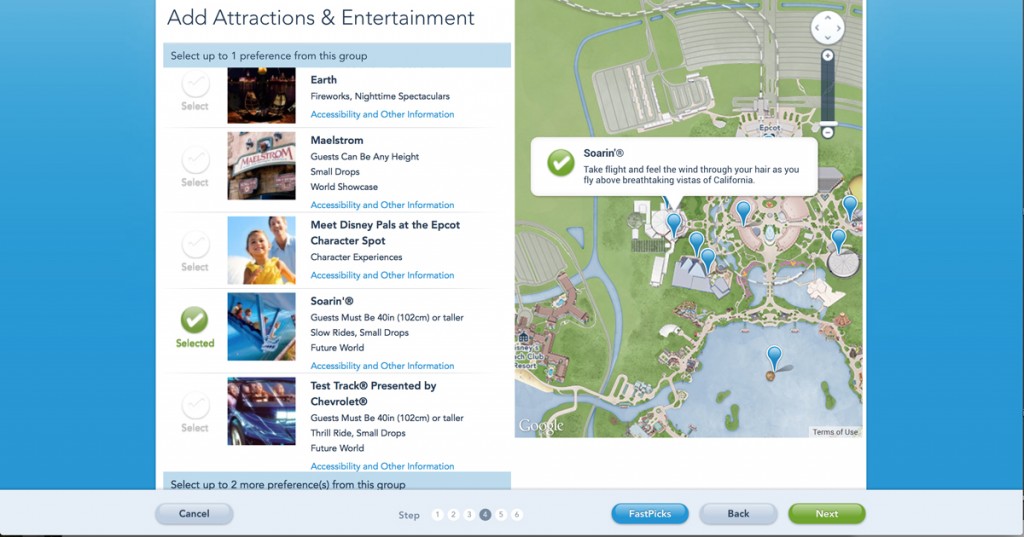
Task: Pan the map right with the arrow
Action: click(x=838, y=28)
